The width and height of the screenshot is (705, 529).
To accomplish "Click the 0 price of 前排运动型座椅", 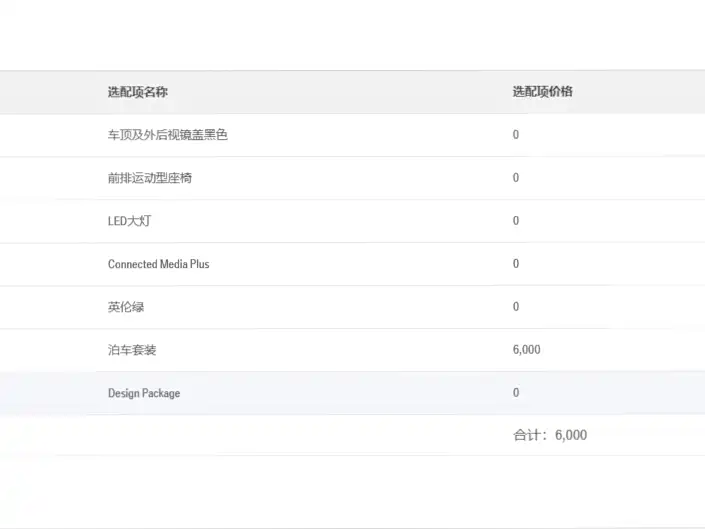I will click(x=516, y=178).
